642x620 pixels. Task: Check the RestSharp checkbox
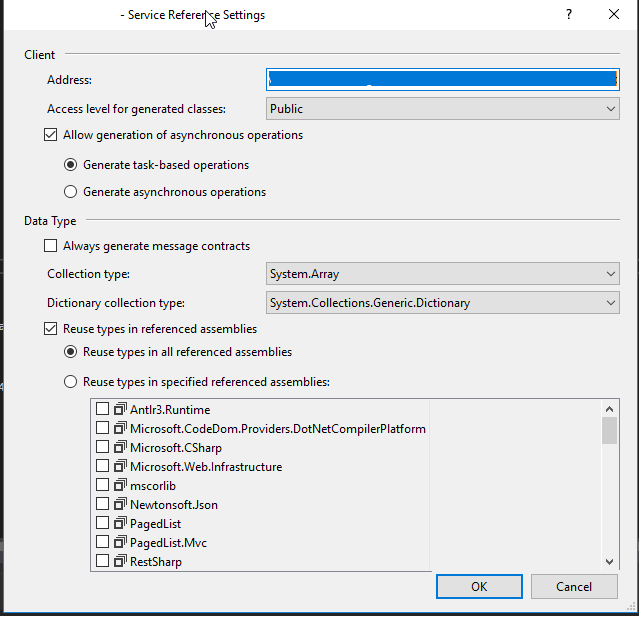click(102, 561)
